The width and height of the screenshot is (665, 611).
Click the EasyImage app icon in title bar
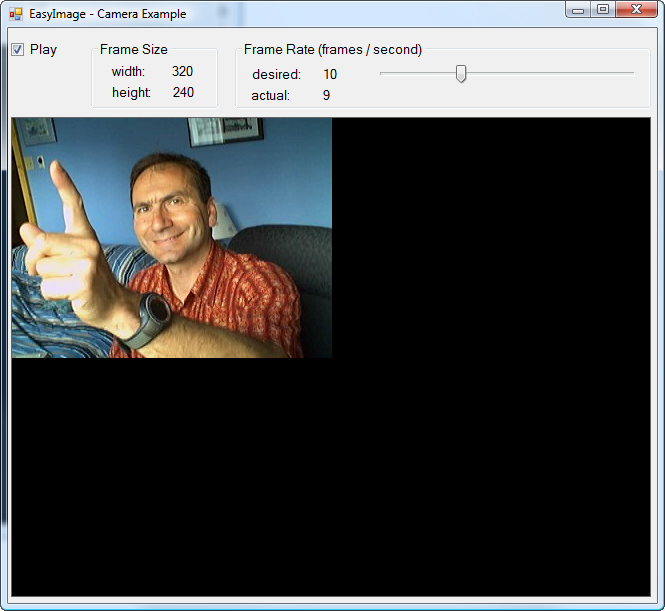[x=16, y=14]
